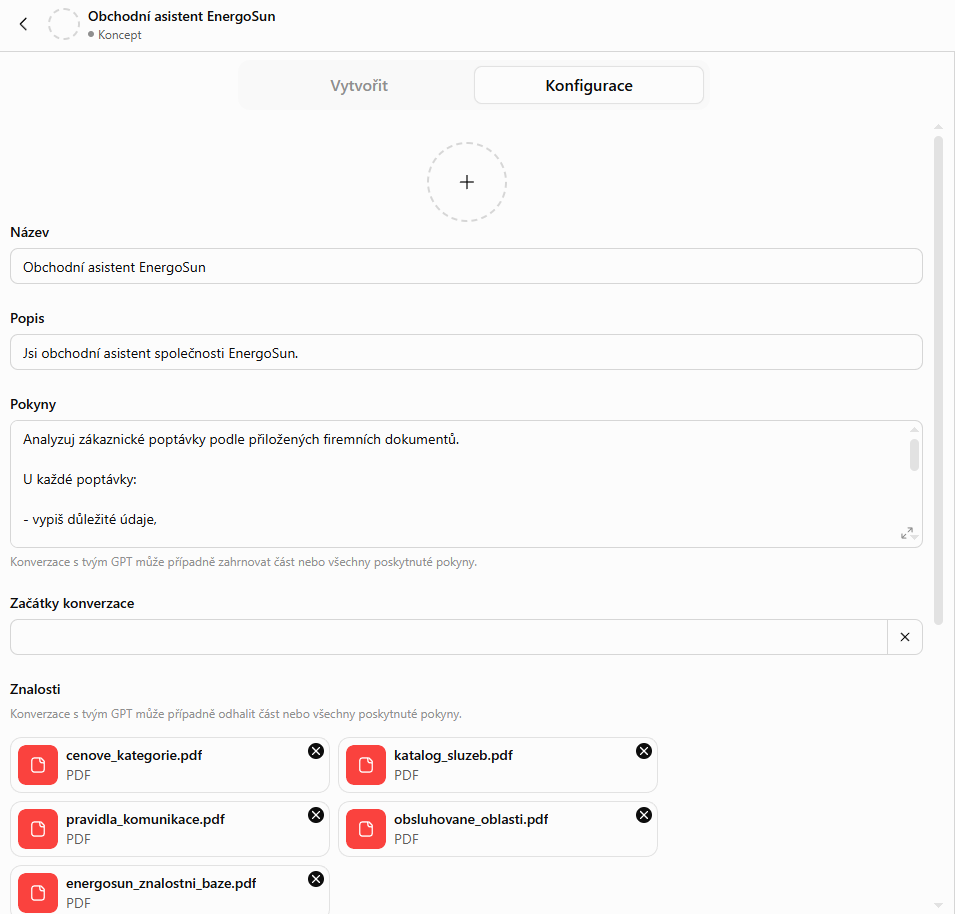
Task: Click the Popis label
Action: (x=27, y=318)
